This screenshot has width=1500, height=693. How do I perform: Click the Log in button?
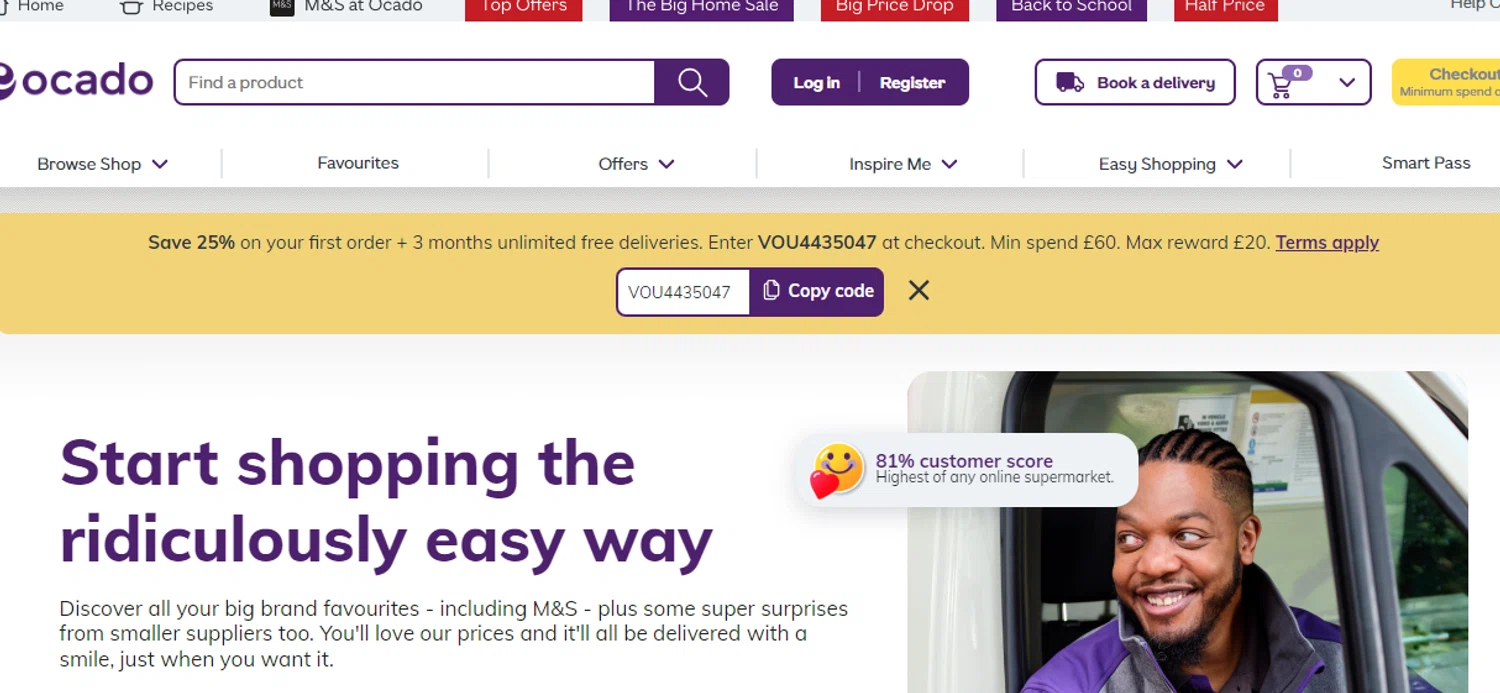(816, 83)
